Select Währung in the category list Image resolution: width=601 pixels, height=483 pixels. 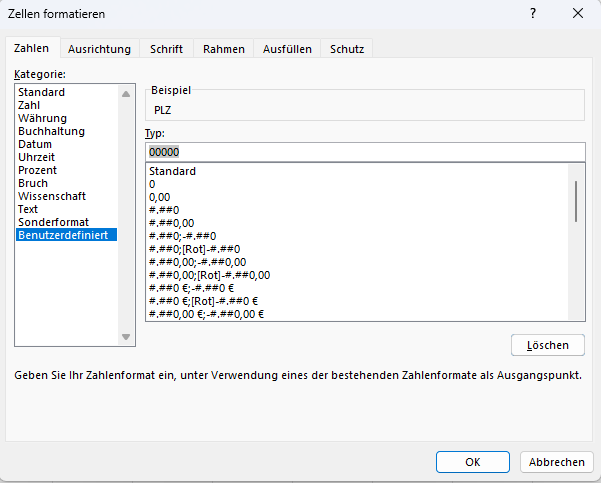pyautogui.click(x=42, y=118)
